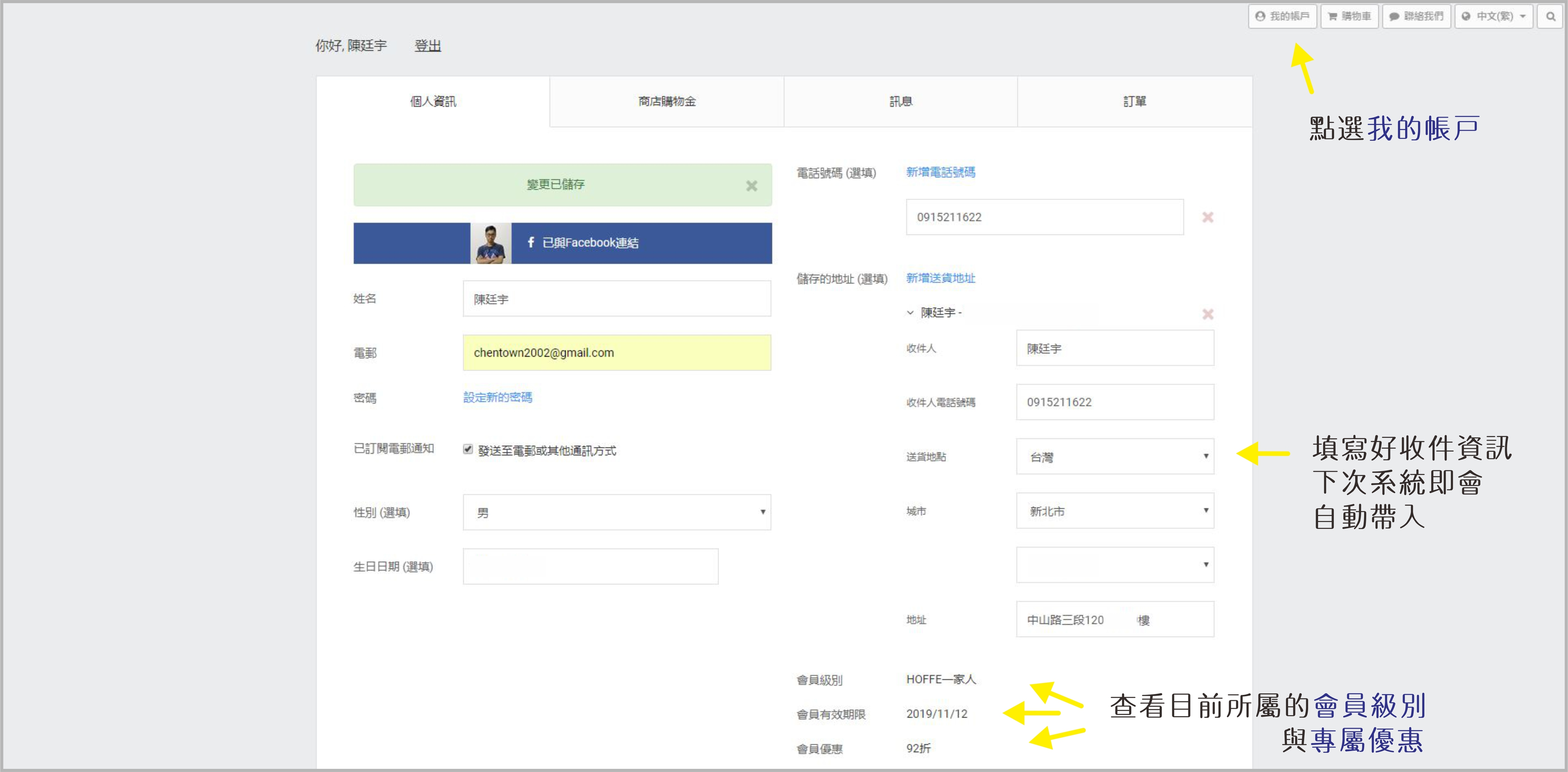Click the search magnifier icon

click(x=1550, y=16)
